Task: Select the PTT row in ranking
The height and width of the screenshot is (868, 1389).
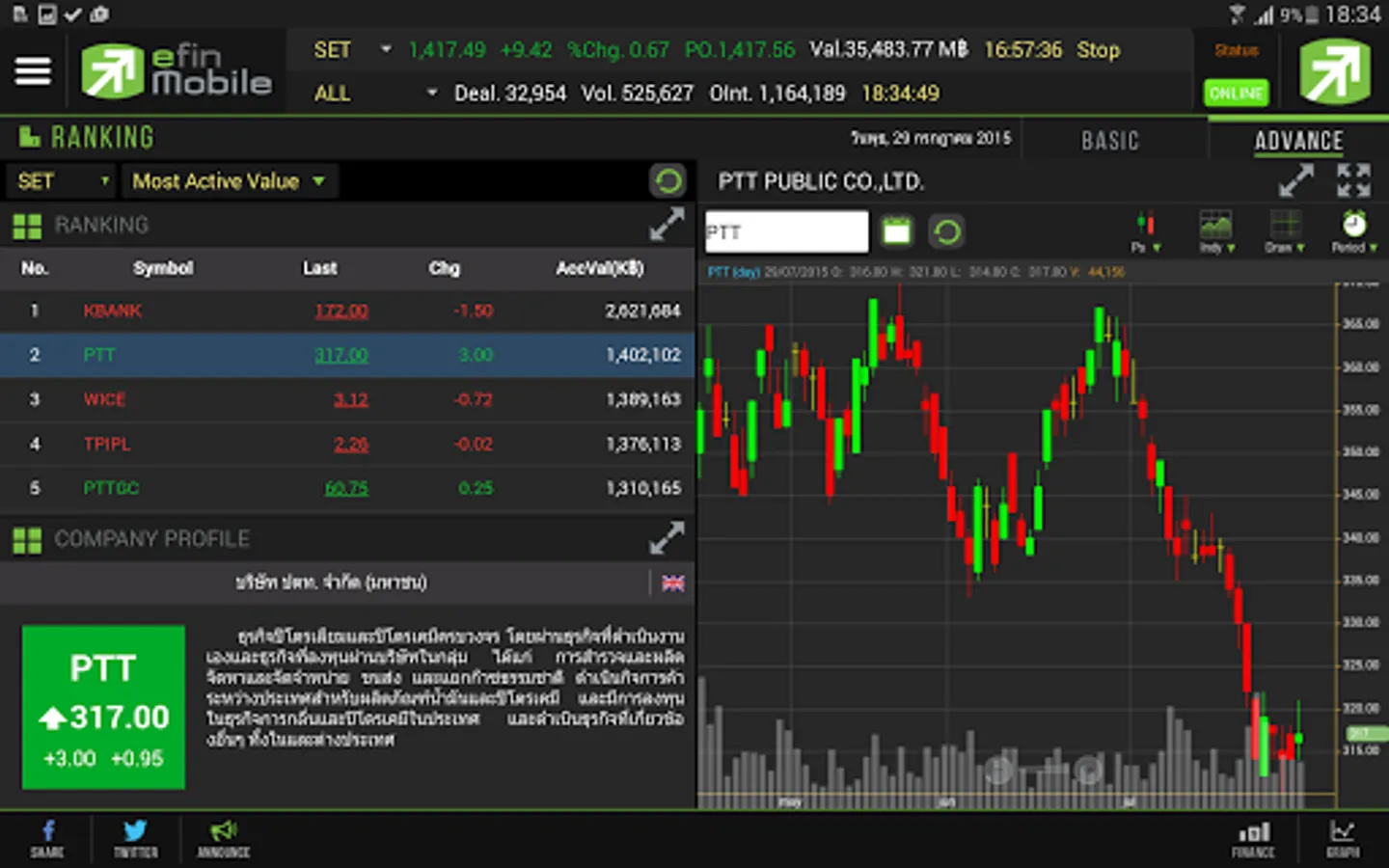Action: pos(347,355)
